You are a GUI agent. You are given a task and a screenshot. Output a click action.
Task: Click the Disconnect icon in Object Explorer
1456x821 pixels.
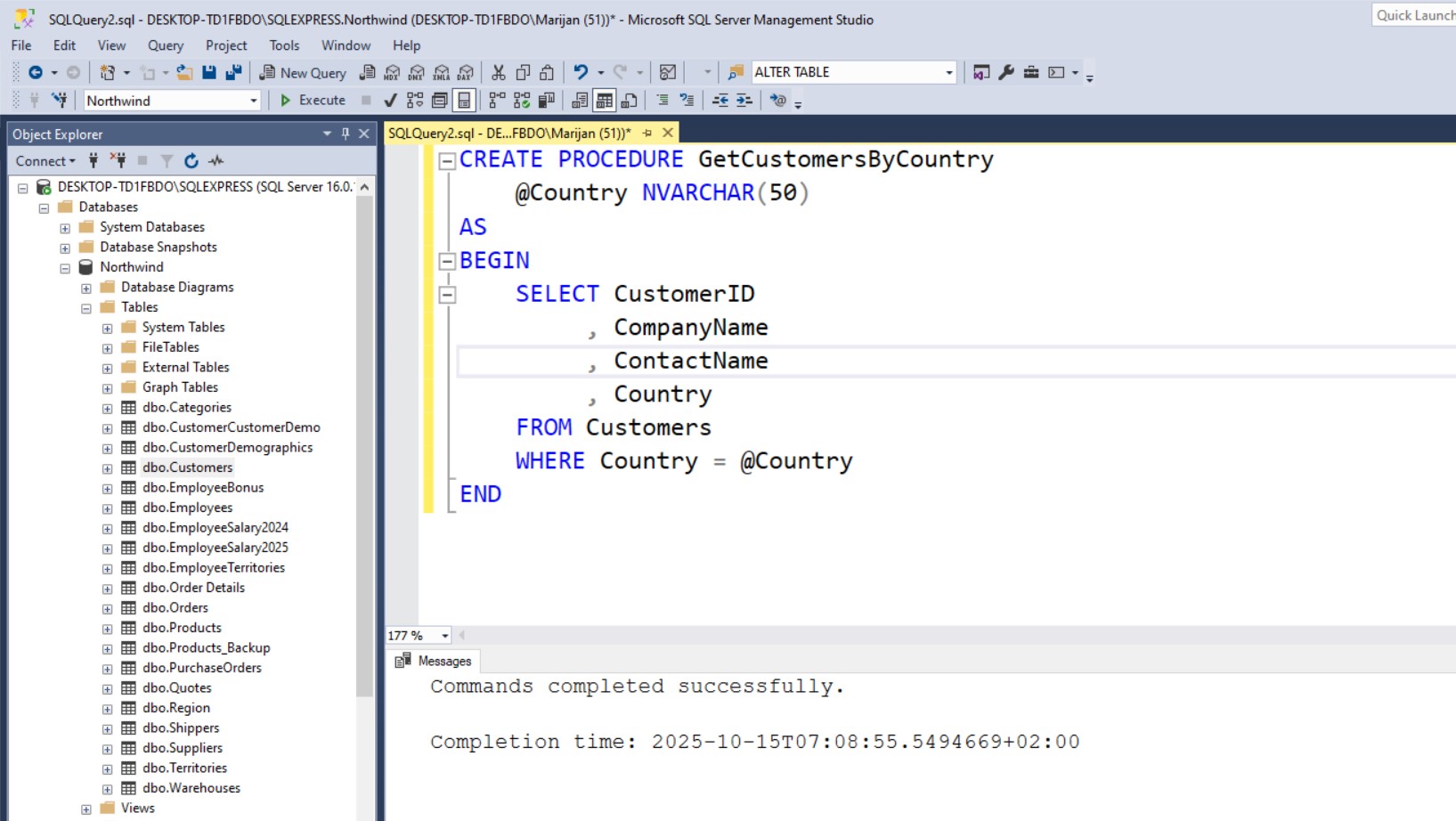tap(118, 161)
